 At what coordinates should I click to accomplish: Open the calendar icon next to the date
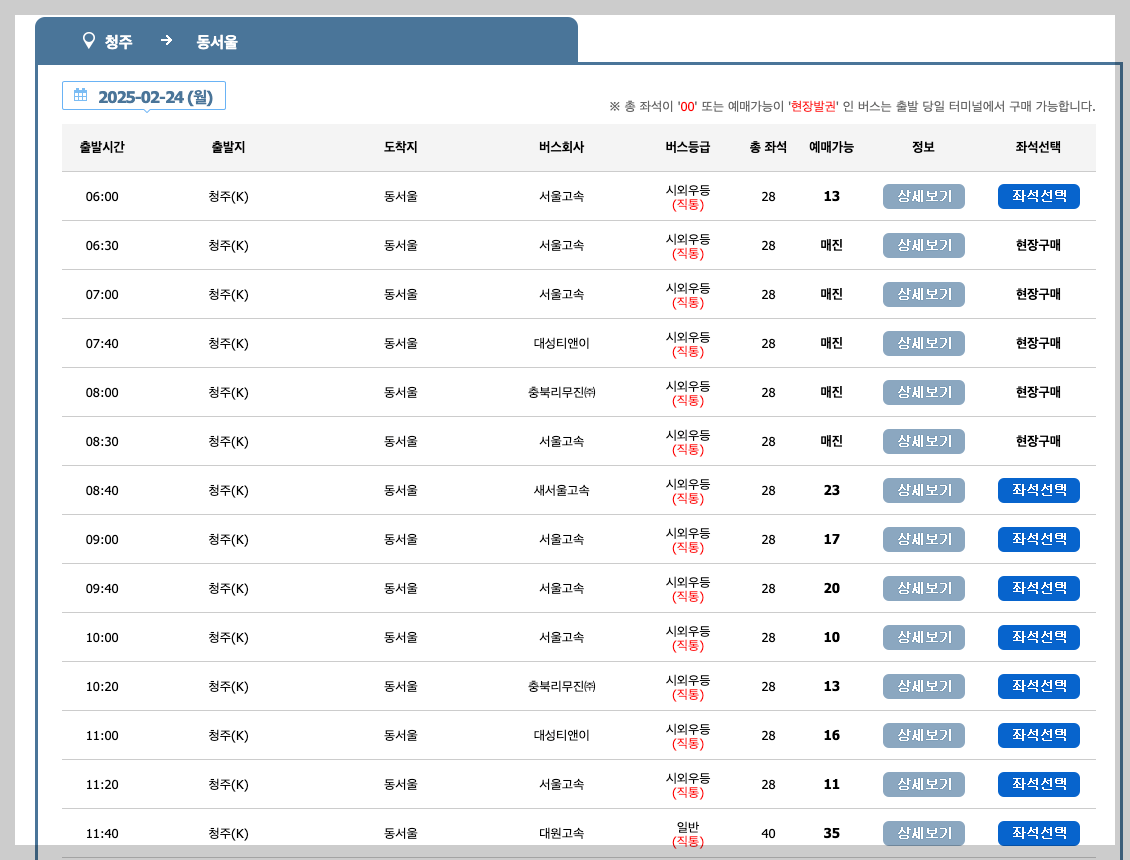(x=80, y=94)
